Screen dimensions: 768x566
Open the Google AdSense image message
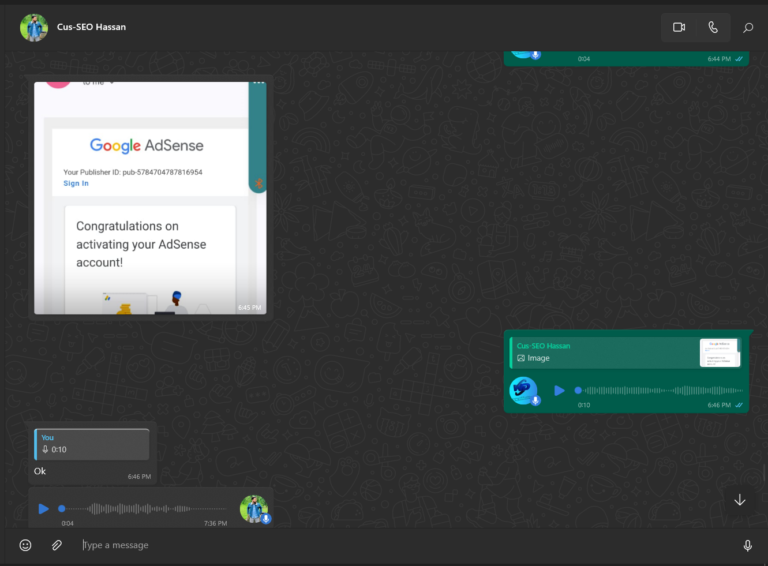point(150,200)
